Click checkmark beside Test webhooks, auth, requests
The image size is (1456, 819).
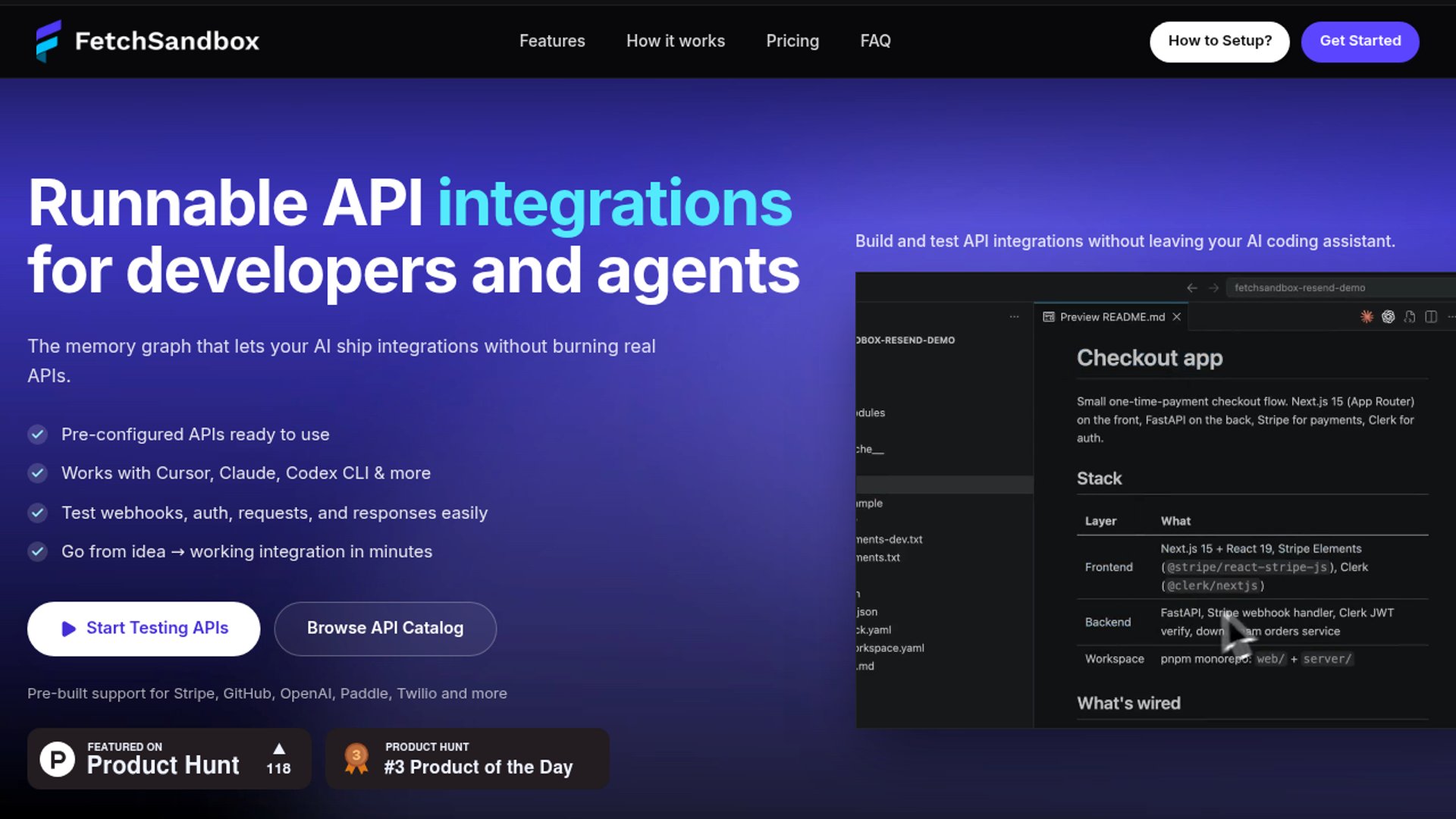click(37, 513)
